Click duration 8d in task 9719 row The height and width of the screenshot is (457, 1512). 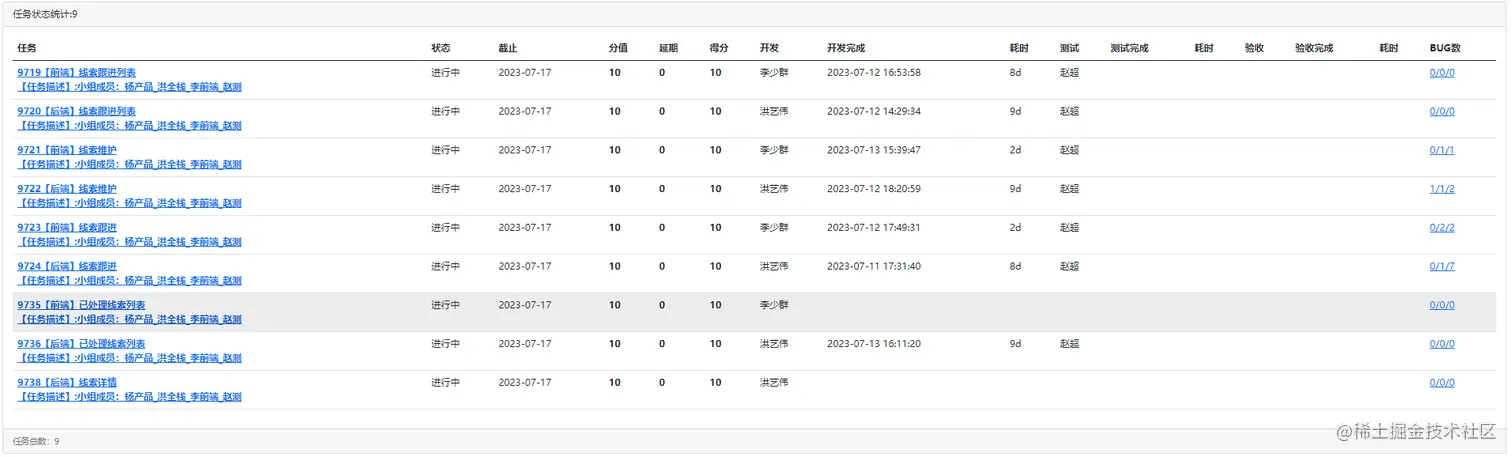(1016, 73)
